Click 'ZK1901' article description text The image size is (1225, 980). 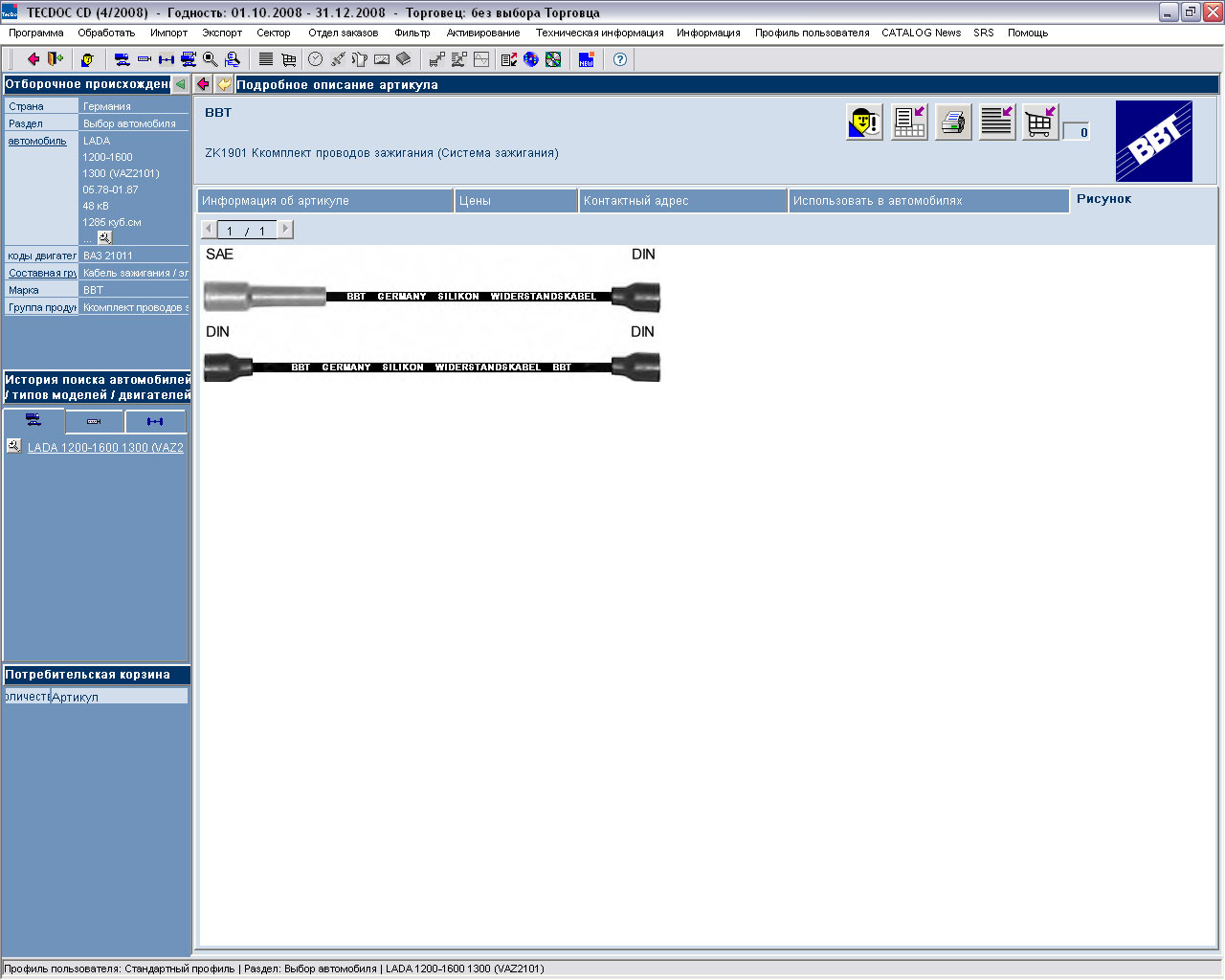(382, 153)
